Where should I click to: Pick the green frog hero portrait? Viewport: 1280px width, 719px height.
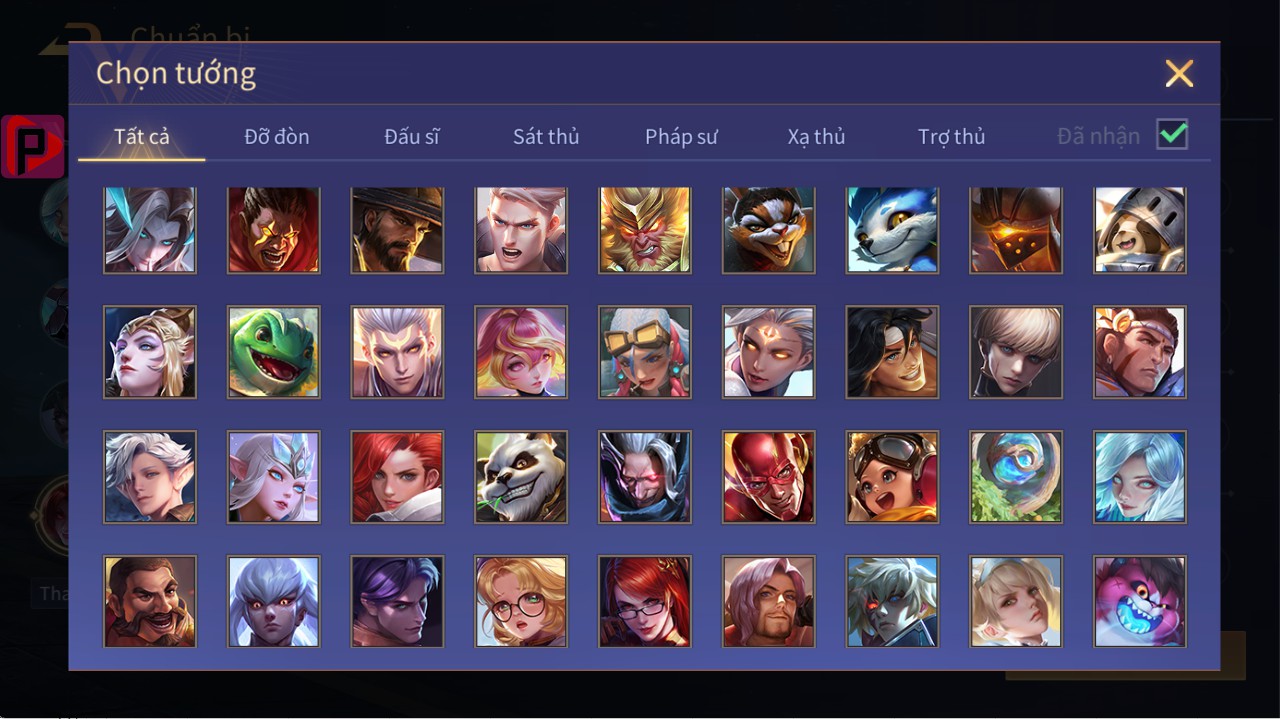(273, 352)
